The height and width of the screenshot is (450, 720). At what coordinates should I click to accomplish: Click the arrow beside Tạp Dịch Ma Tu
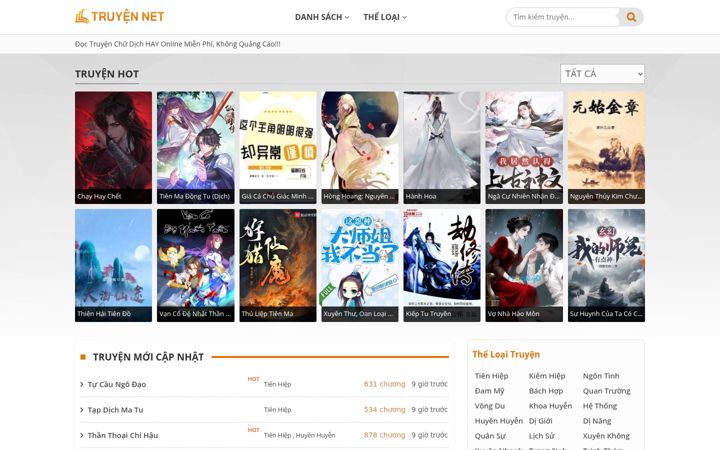[x=82, y=410]
